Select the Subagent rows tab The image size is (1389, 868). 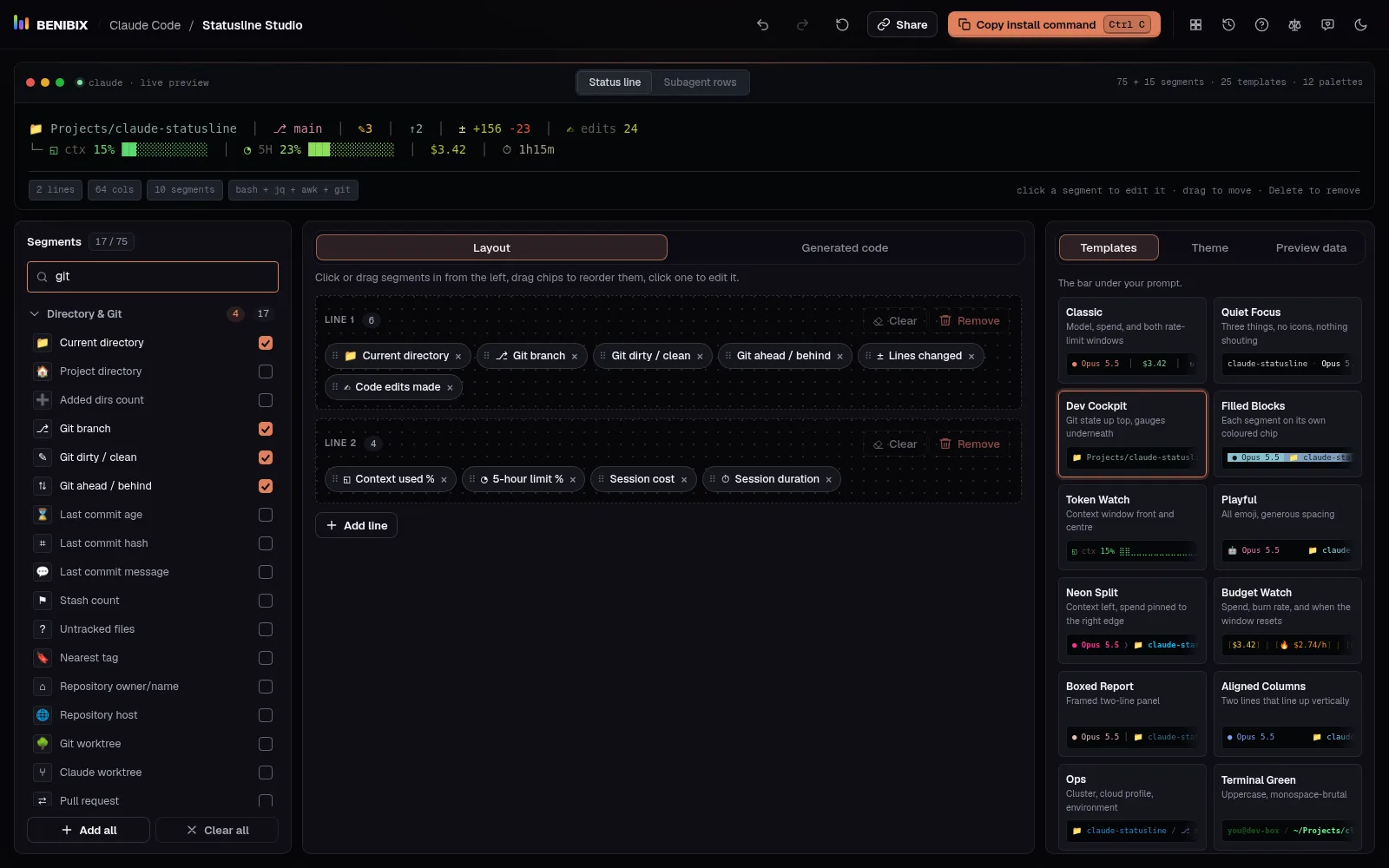coord(700,82)
